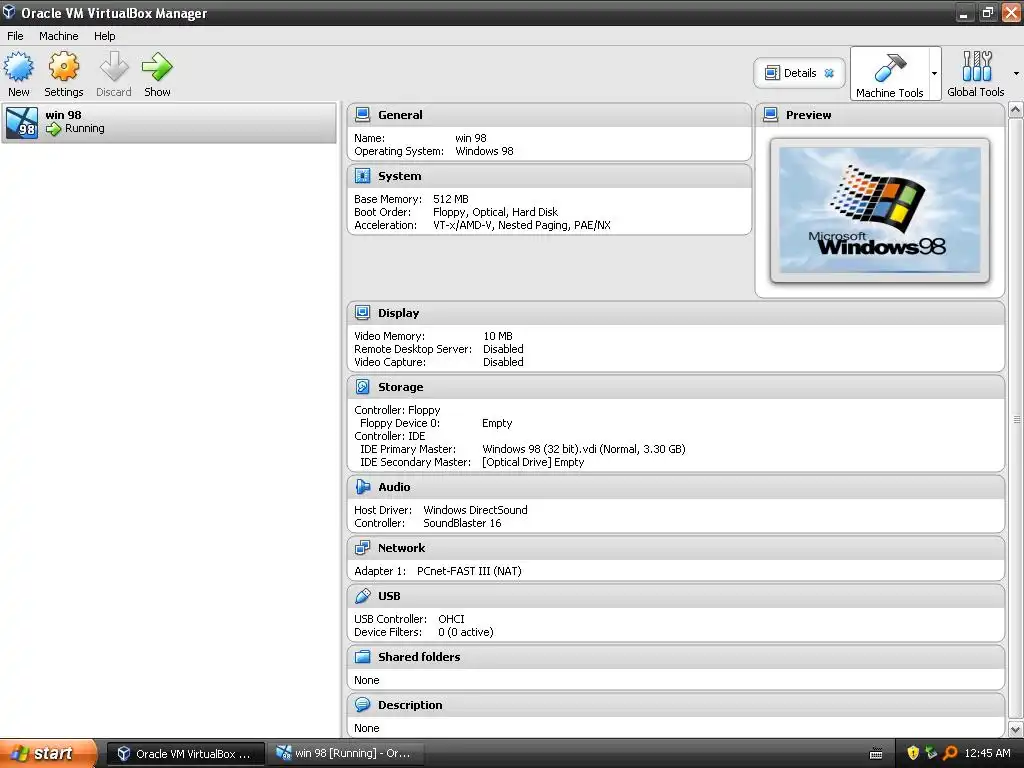Click the Audio section speaker icon
1024x768 pixels.
tap(362, 487)
